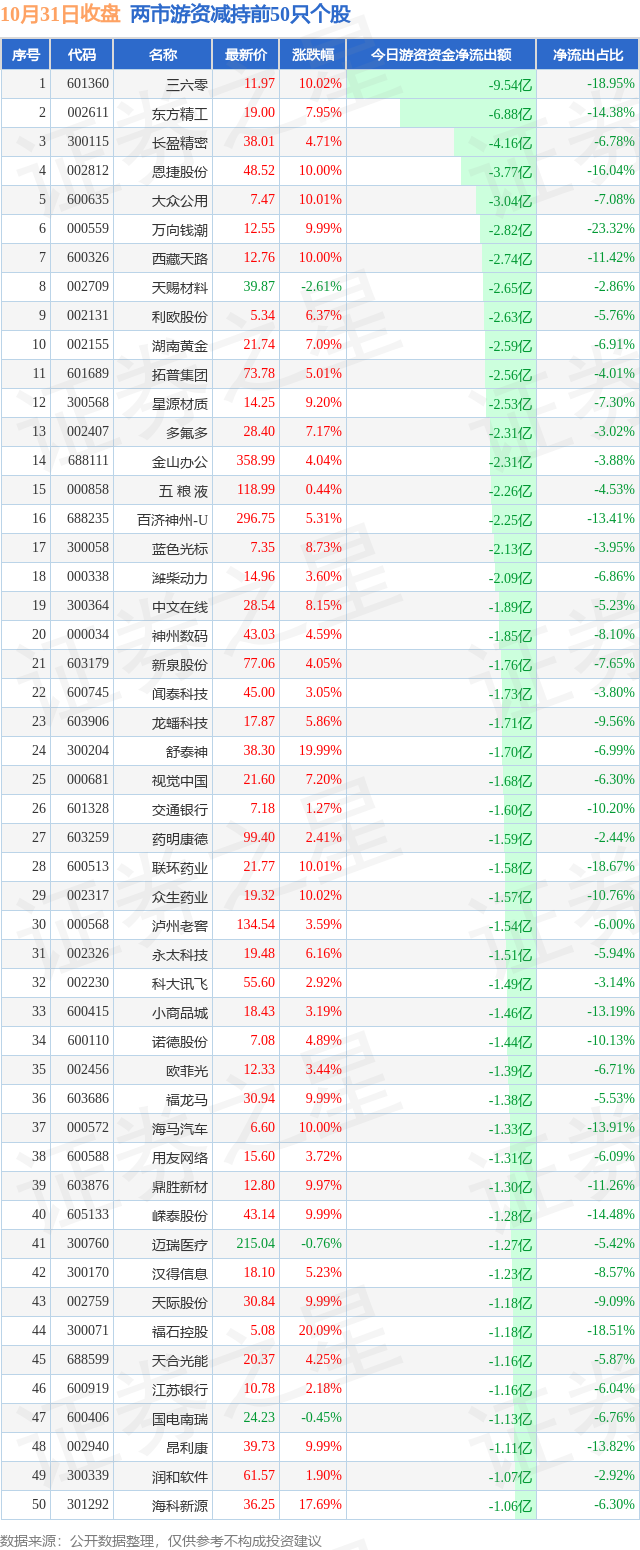Viewport: 640px width, 1550px height.
Task: Click the 最新价 column header
Action: click(x=246, y=55)
